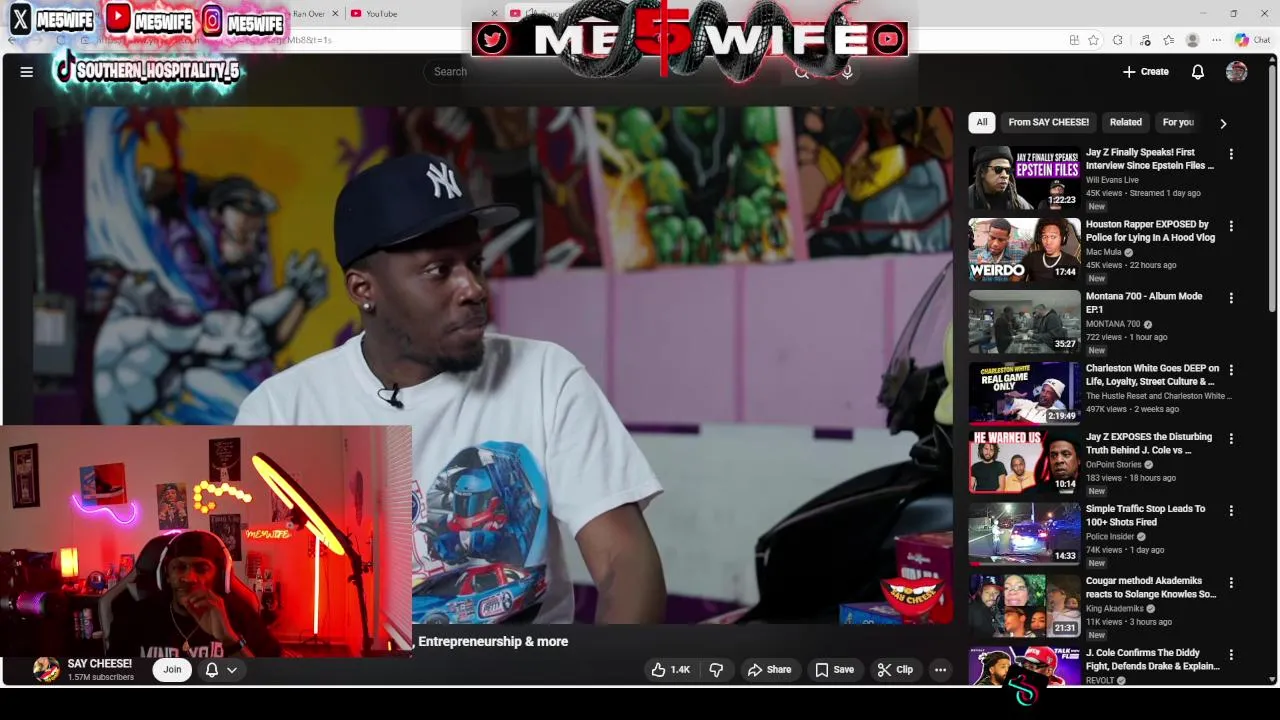1280x720 pixels.
Task: Open Edge media control music icon
Action: (1145, 40)
